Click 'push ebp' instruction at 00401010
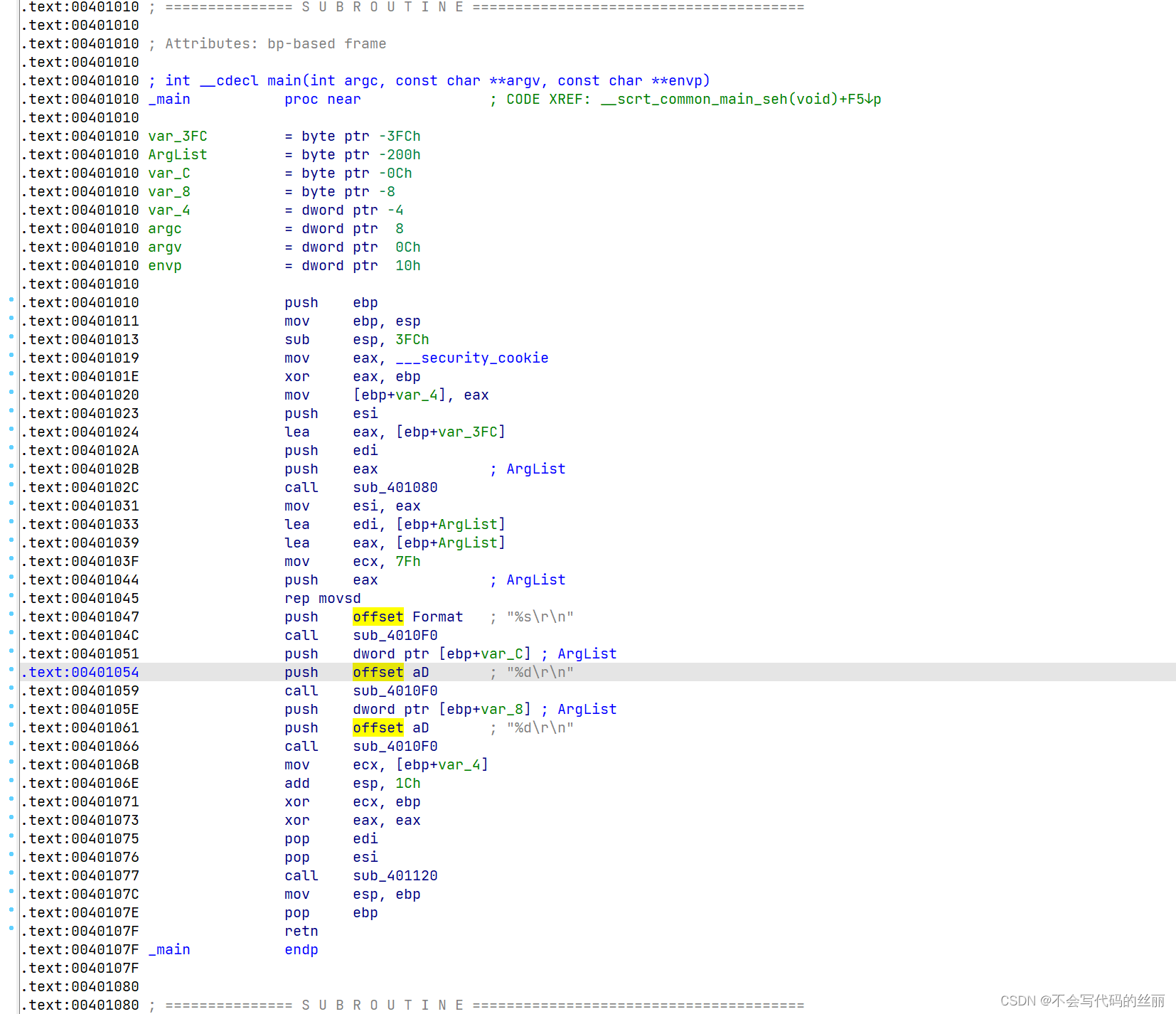Viewport: 1176px width, 1014px height. click(331, 302)
